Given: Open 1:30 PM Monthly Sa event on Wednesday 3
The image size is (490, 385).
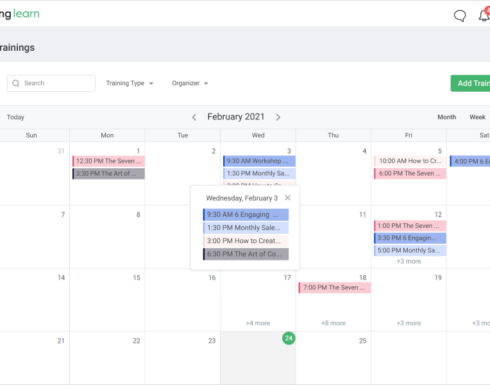Looking at the screenshot, I should pyautogui.click(x=259, y=173).
